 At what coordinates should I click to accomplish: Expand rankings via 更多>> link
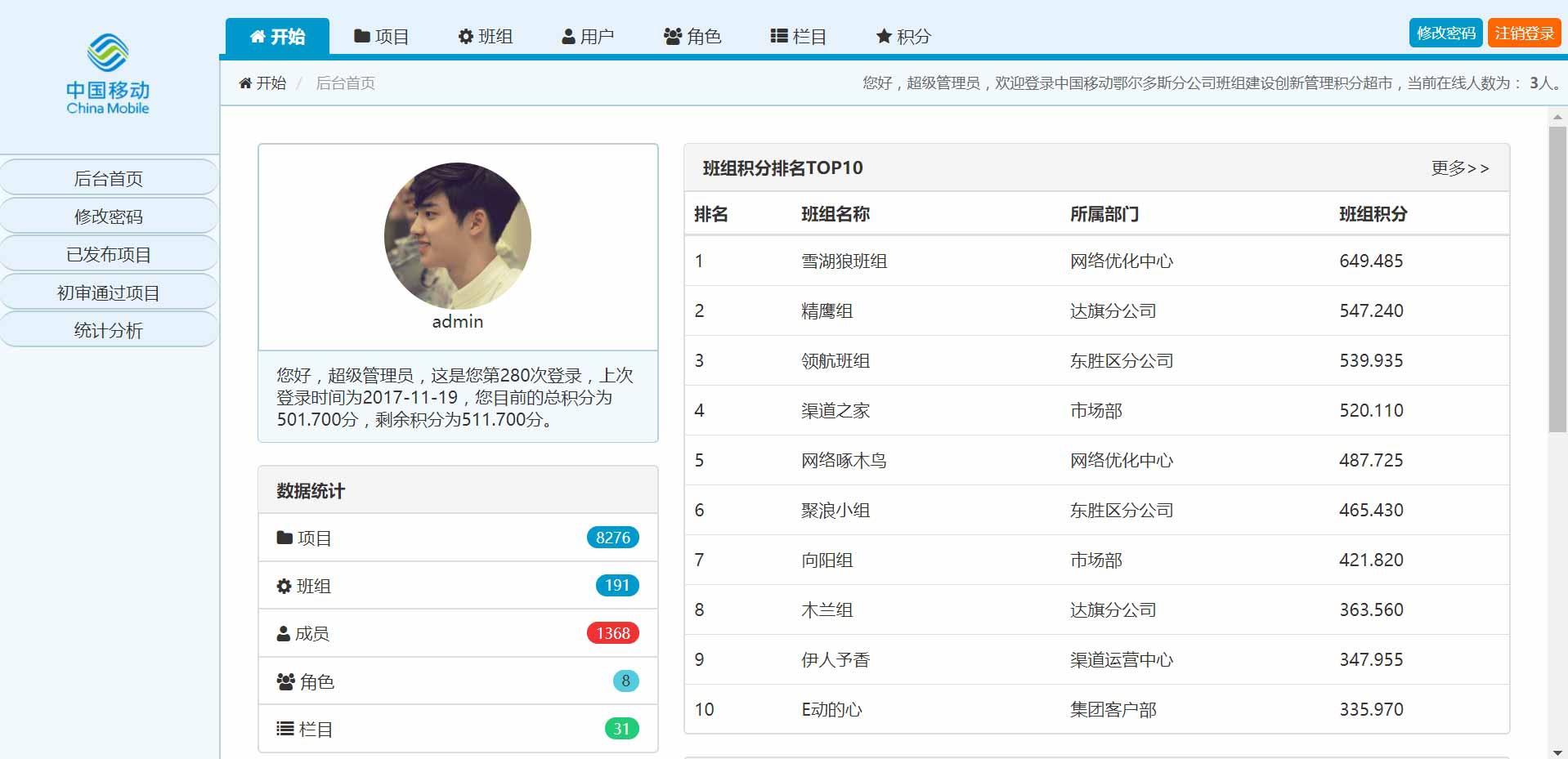[x=1459, y=168]
